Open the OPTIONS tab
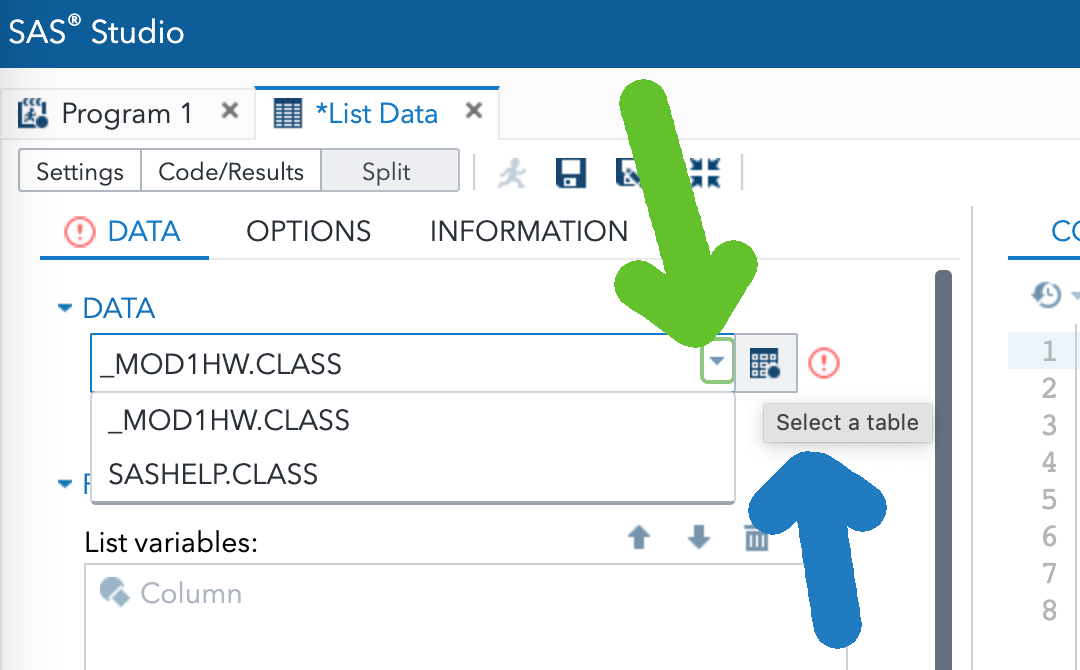Viewport: 1080px width, 670px height. [x=308, y=232]
